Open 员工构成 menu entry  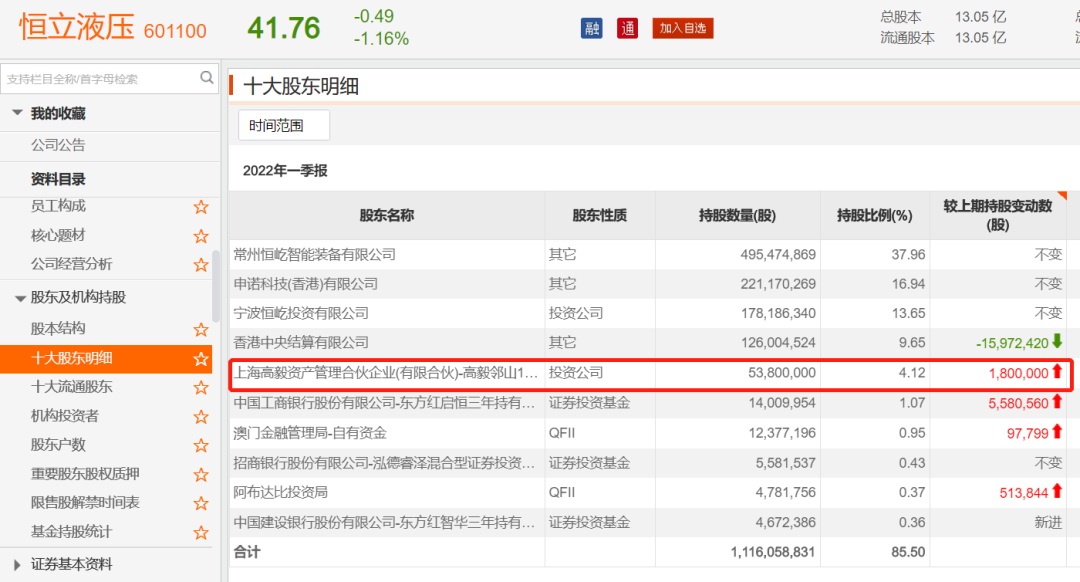58,206
